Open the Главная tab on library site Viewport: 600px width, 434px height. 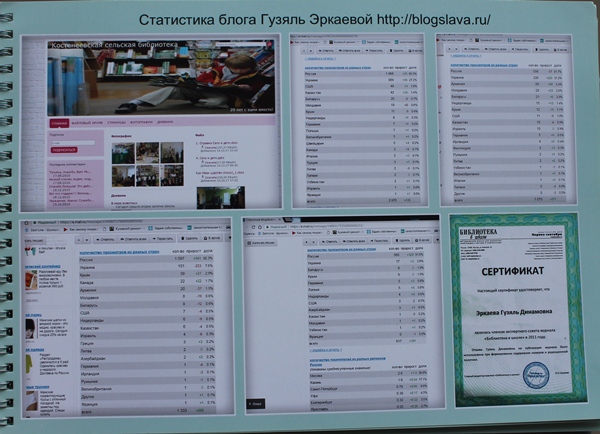[58, 123]
